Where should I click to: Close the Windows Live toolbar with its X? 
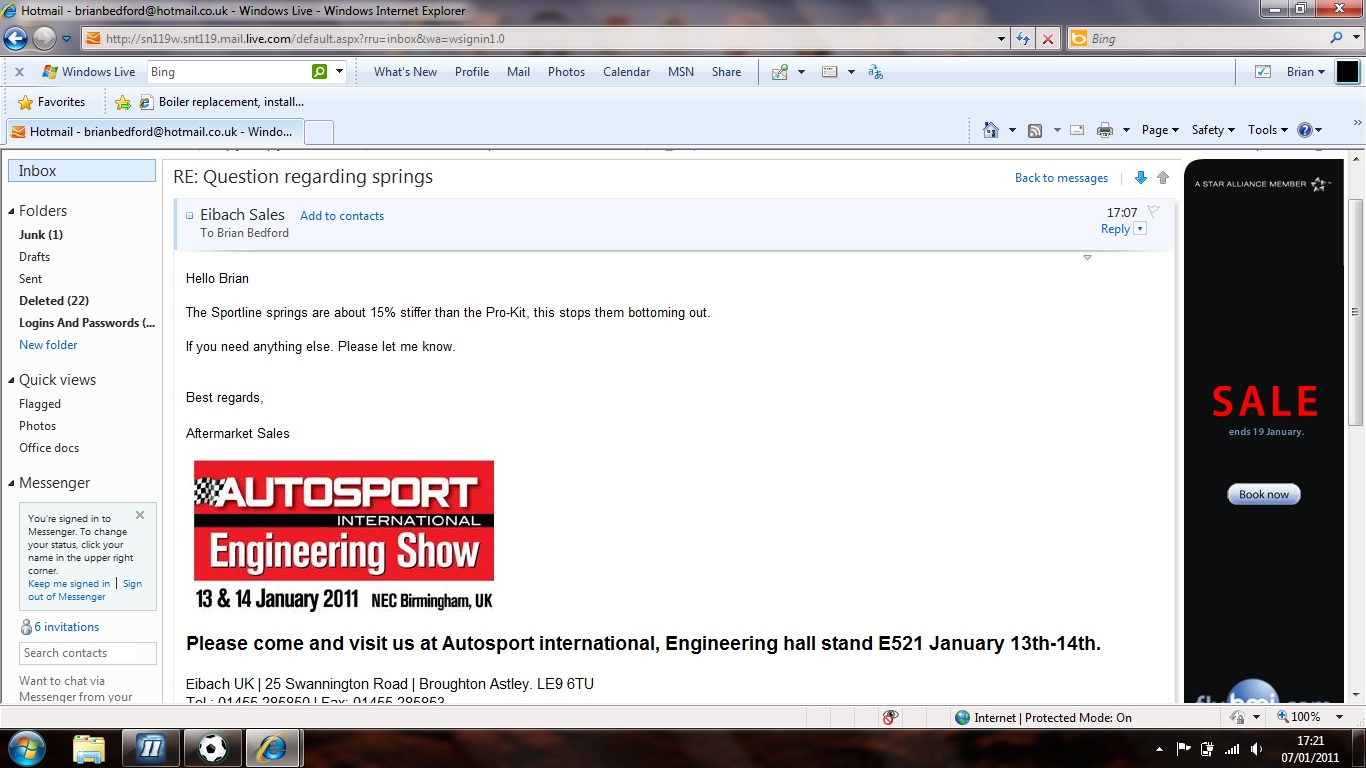(x=19, y=72)
